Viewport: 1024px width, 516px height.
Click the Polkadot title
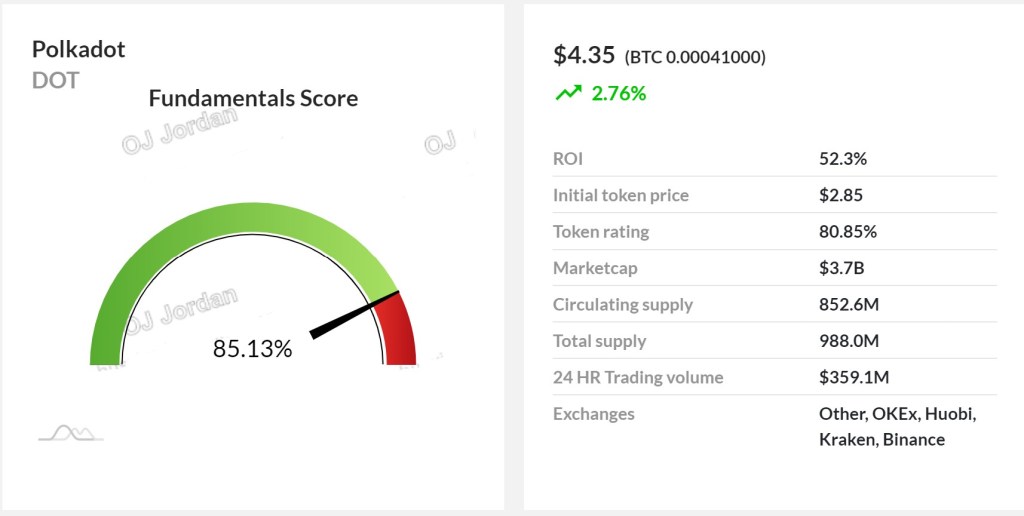[x=79, y=49]
